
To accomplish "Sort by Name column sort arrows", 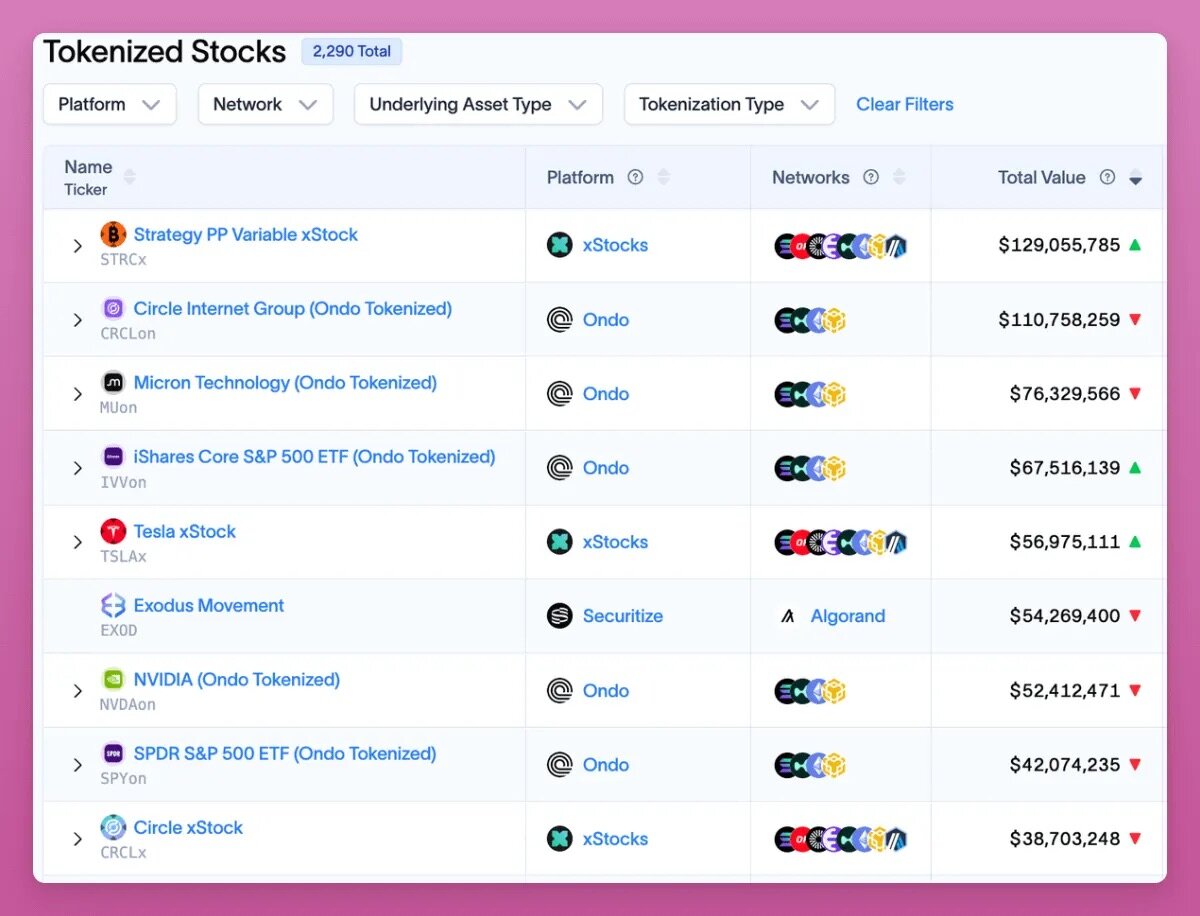I will click(129, 177).
